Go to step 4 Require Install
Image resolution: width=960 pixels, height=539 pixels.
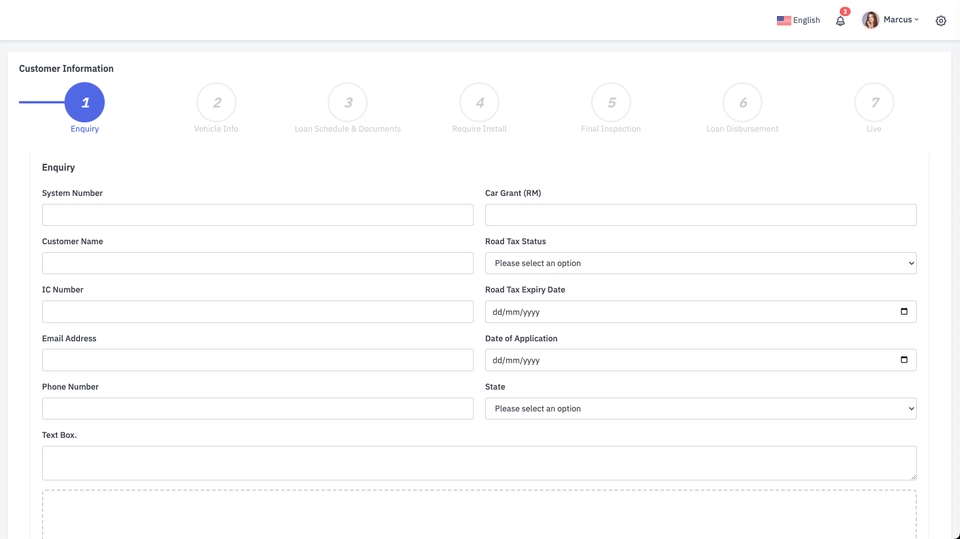479,102
